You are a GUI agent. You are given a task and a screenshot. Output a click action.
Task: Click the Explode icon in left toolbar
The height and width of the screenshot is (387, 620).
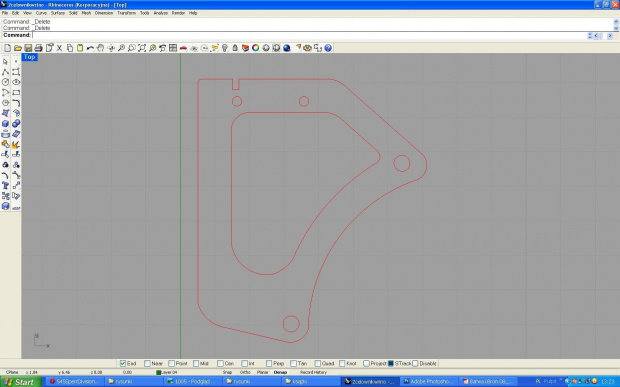click(x=16, y=144)
